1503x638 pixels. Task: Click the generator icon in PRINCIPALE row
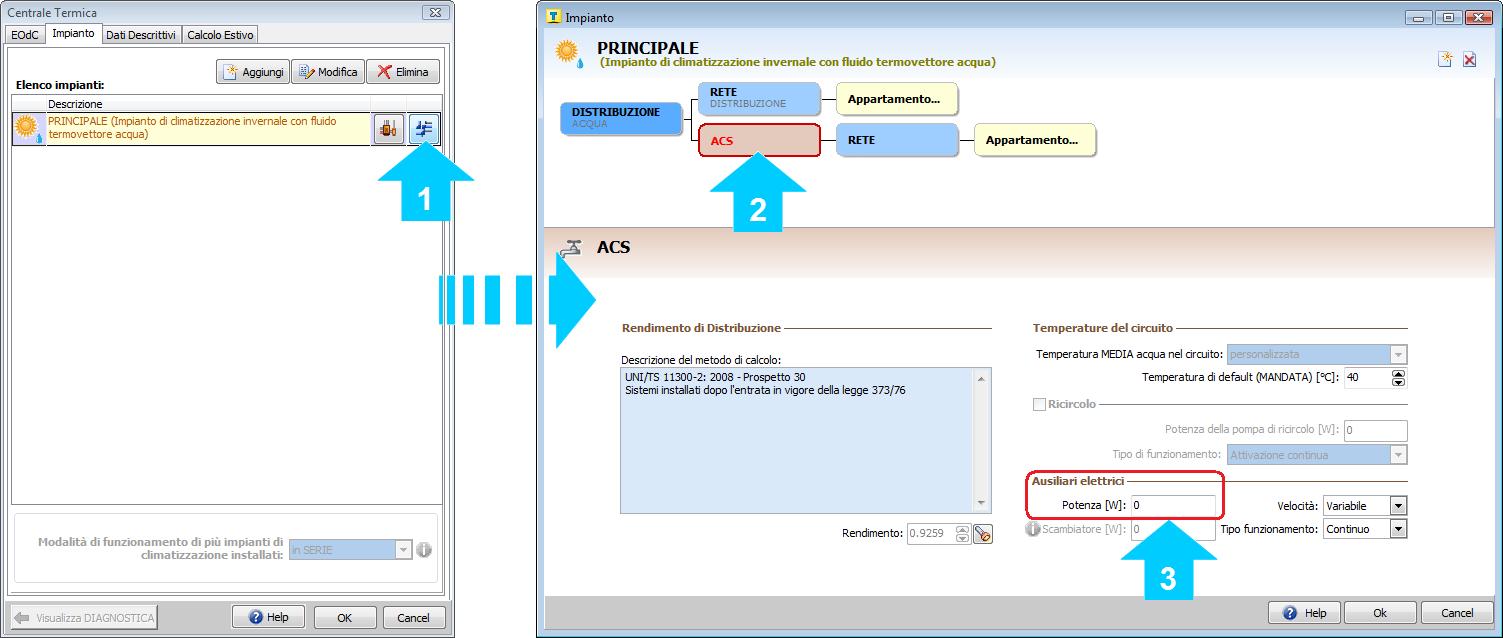click(388, 129)
